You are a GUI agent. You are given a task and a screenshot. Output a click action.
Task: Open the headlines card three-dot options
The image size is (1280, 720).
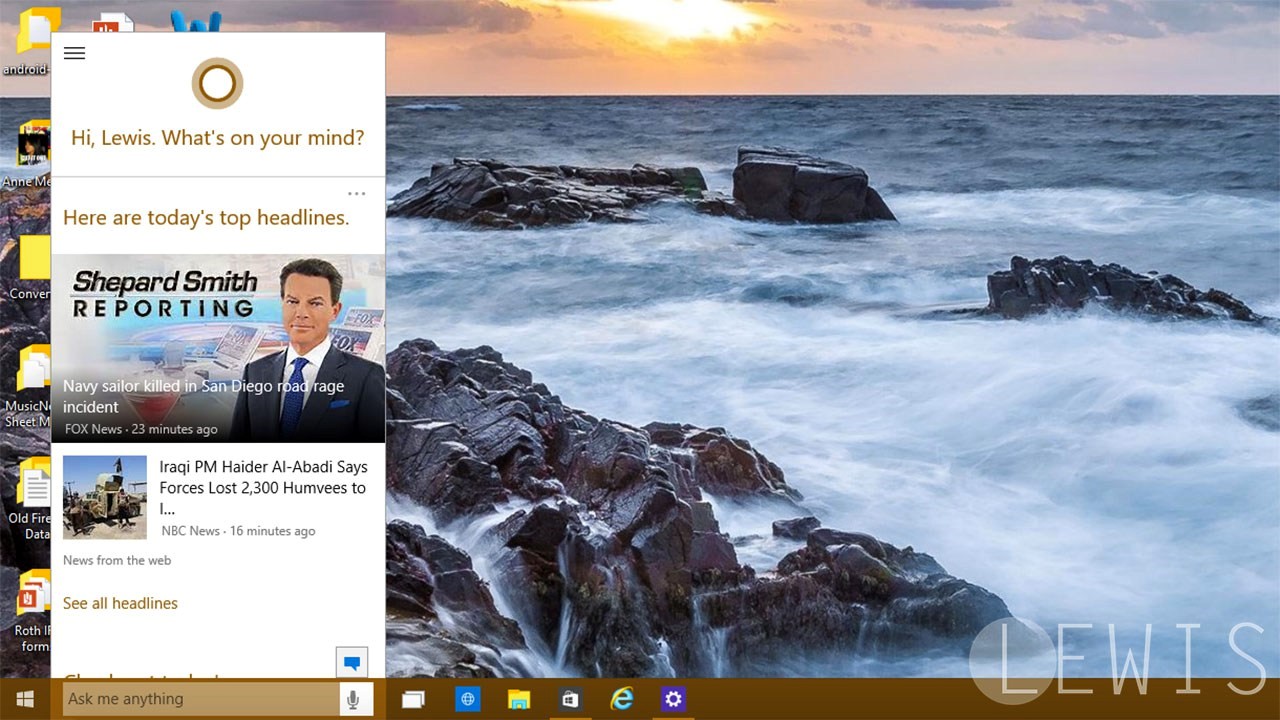click(357, 193)
